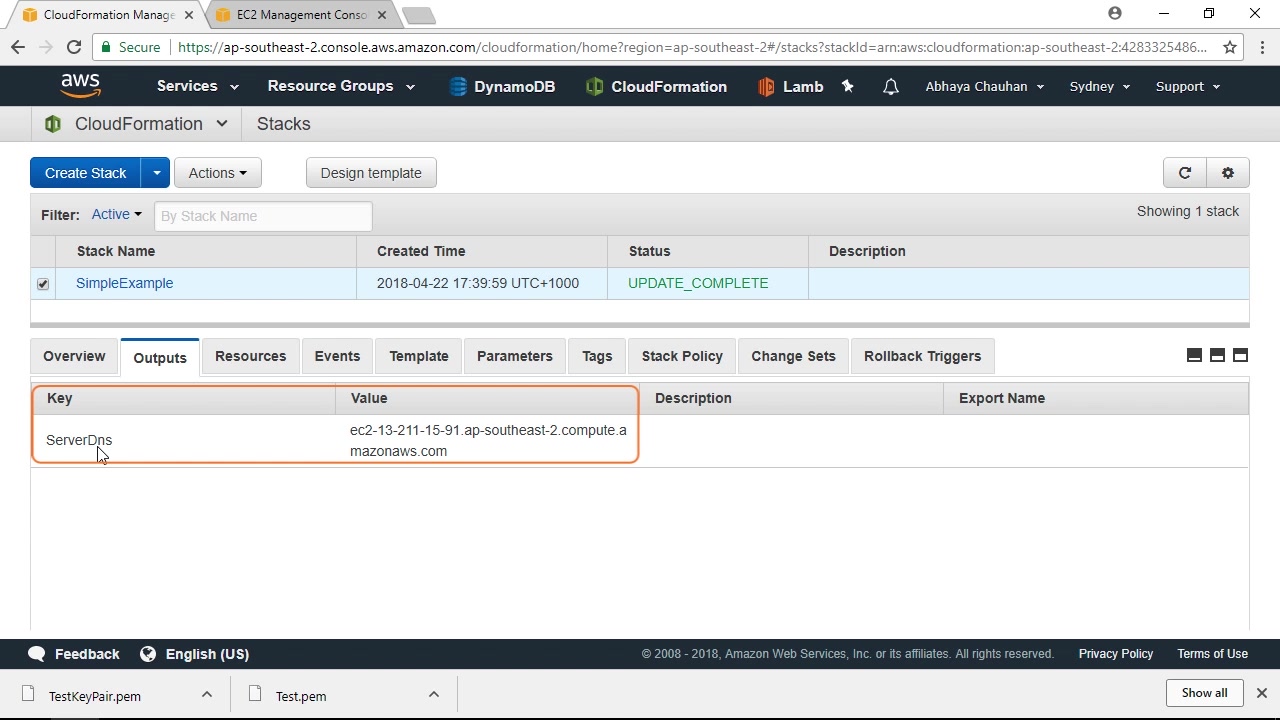Open the Chrome menu (three dots)
Image resolution: width=1280 pixels, height=720 pixels.
1263,47
